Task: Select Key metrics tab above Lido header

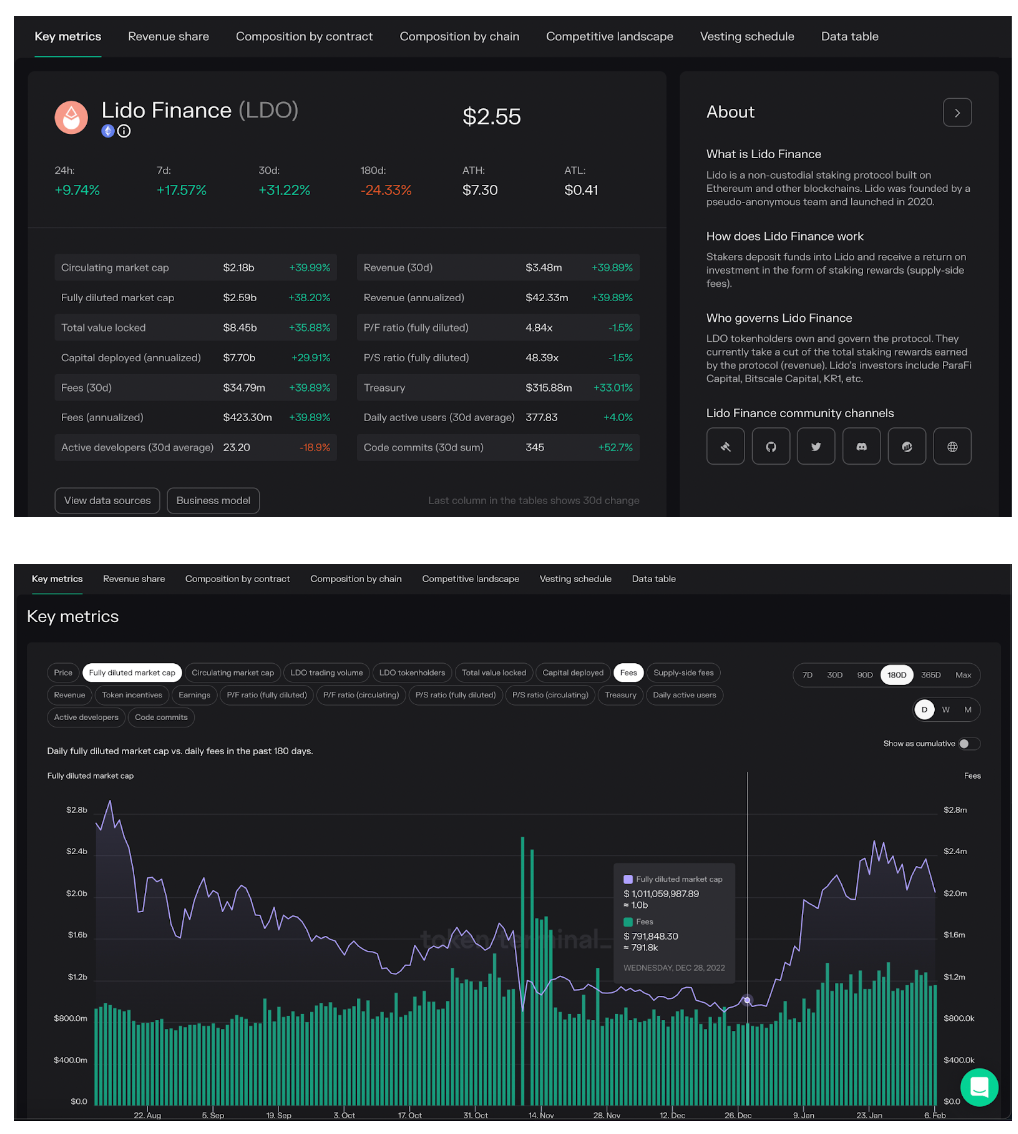Action: 68,36
